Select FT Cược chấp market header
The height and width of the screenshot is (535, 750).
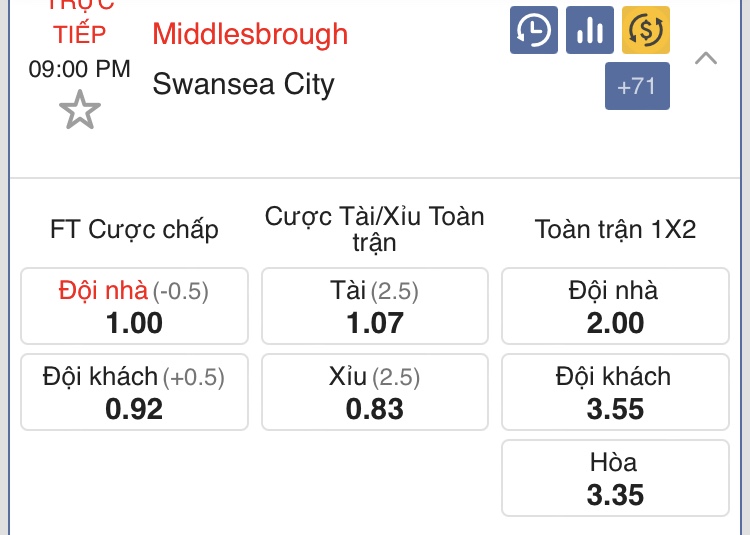coord(134,229)
